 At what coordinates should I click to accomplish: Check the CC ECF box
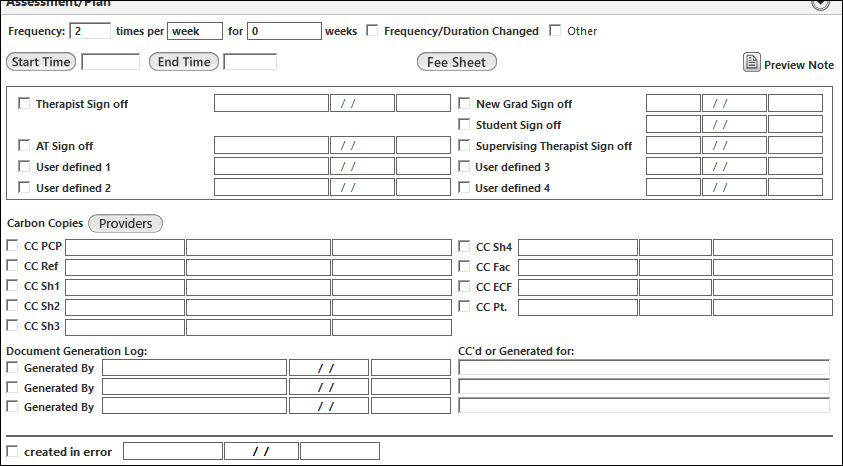click(x=464, y=286)
